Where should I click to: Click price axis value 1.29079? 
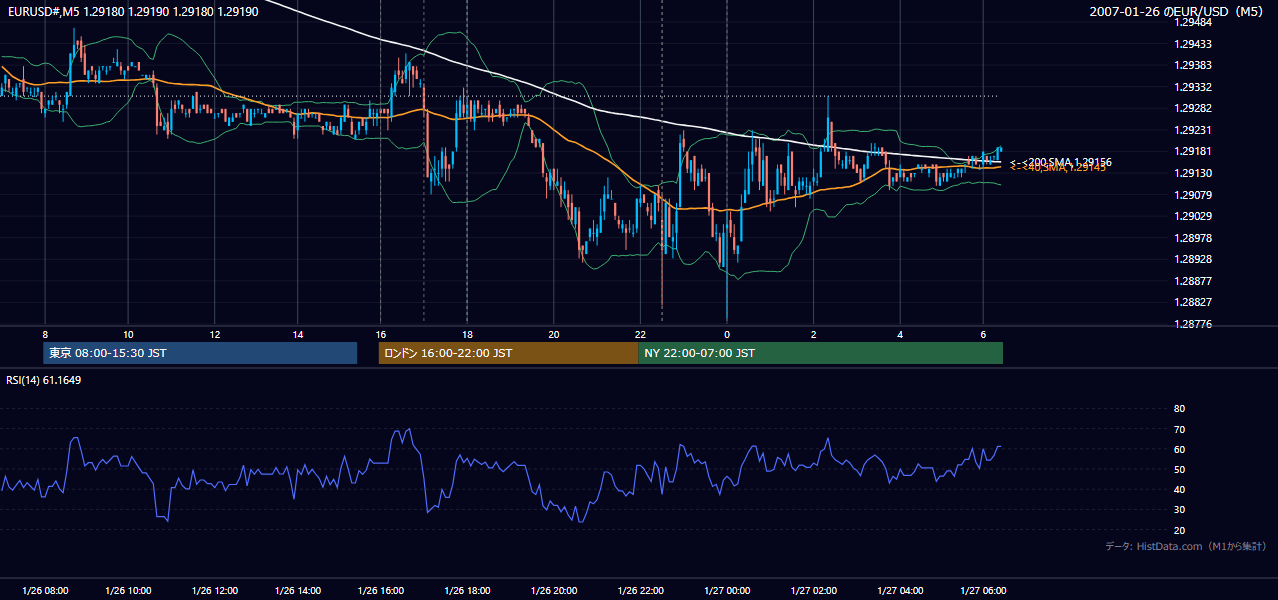1193,195
